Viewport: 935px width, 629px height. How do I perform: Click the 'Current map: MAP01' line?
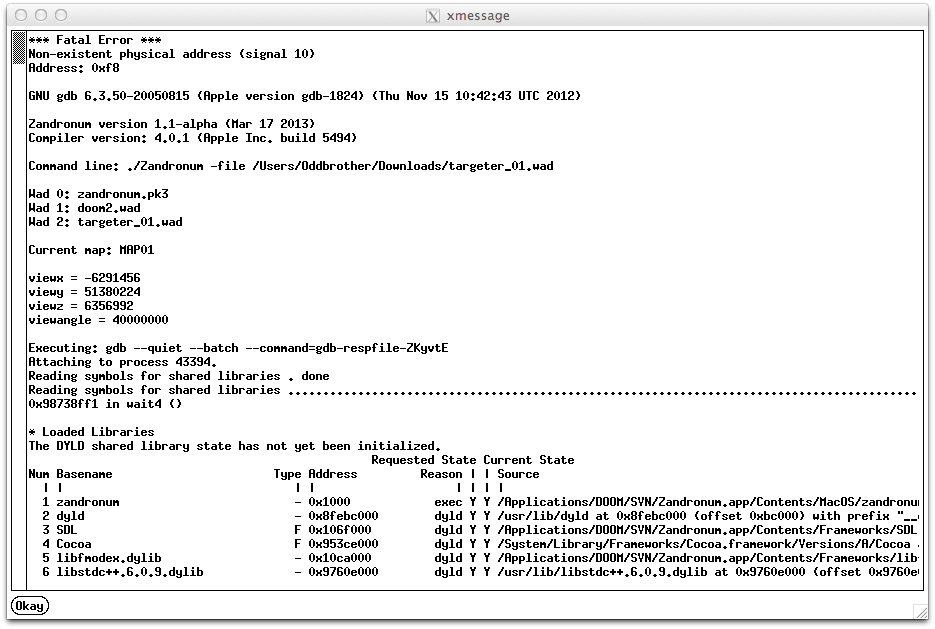[91, 250]
